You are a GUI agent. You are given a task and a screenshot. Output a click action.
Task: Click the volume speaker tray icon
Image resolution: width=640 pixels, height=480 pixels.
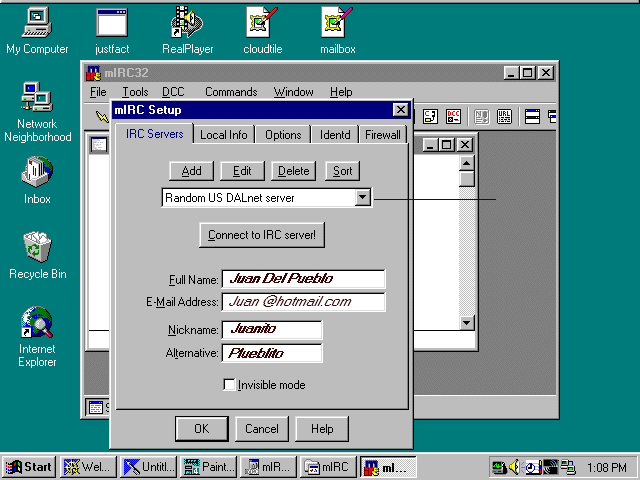[x=514, y=467]
